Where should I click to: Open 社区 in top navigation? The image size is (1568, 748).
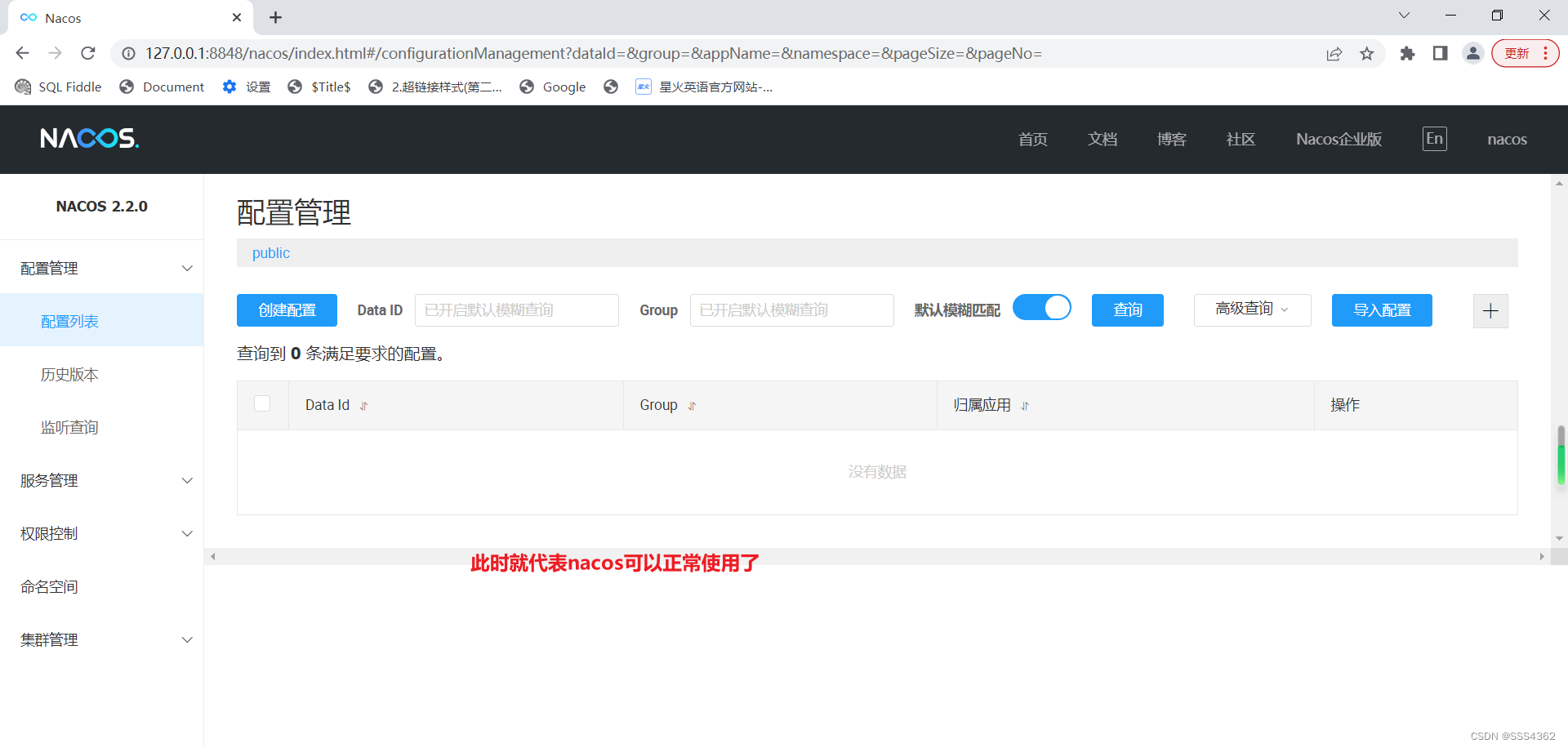(1241, 139)
